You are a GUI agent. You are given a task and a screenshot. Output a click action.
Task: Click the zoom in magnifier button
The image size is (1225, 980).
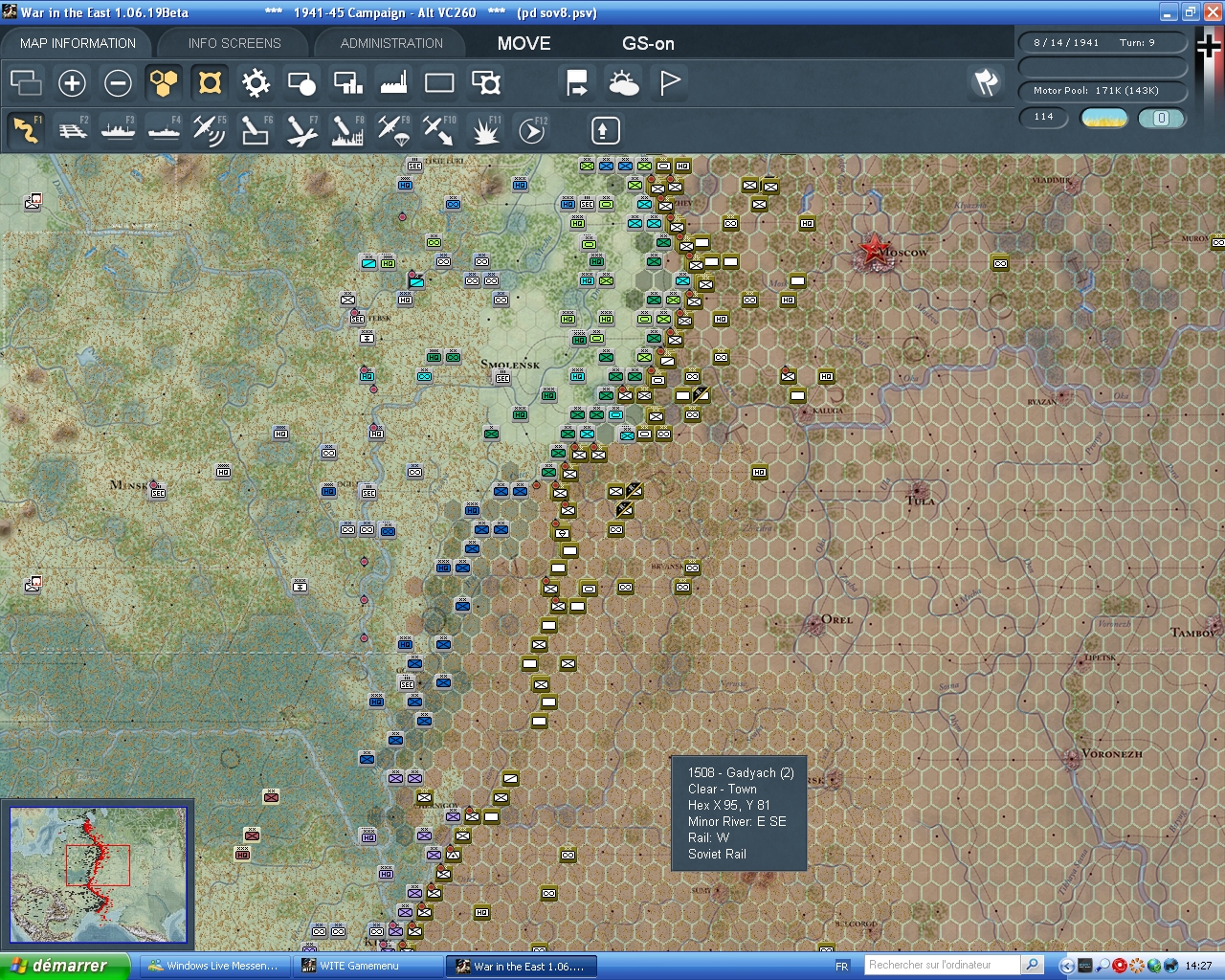(72, 83)
